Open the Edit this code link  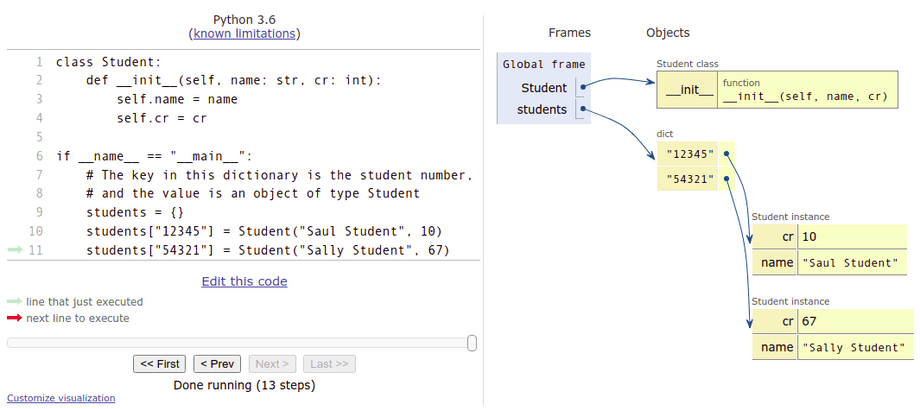pos(244,281)
